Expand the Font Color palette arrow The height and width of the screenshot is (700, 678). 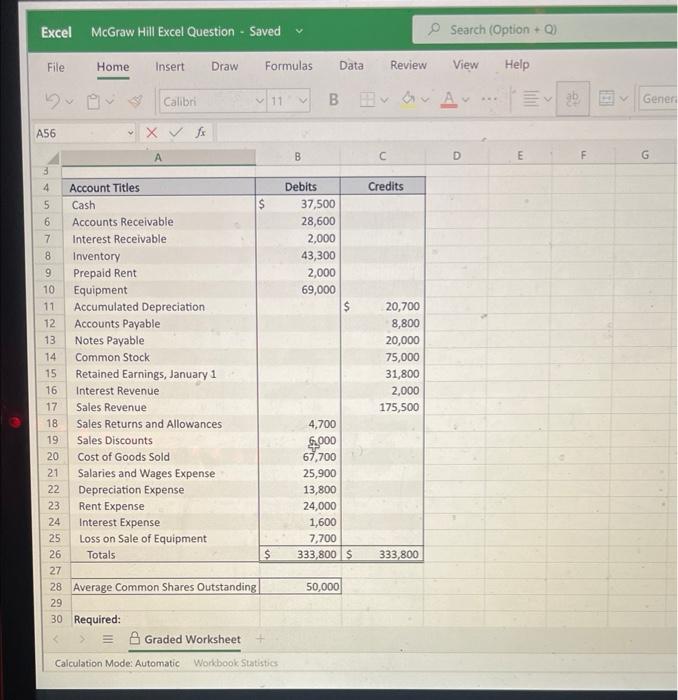(466, 99)
